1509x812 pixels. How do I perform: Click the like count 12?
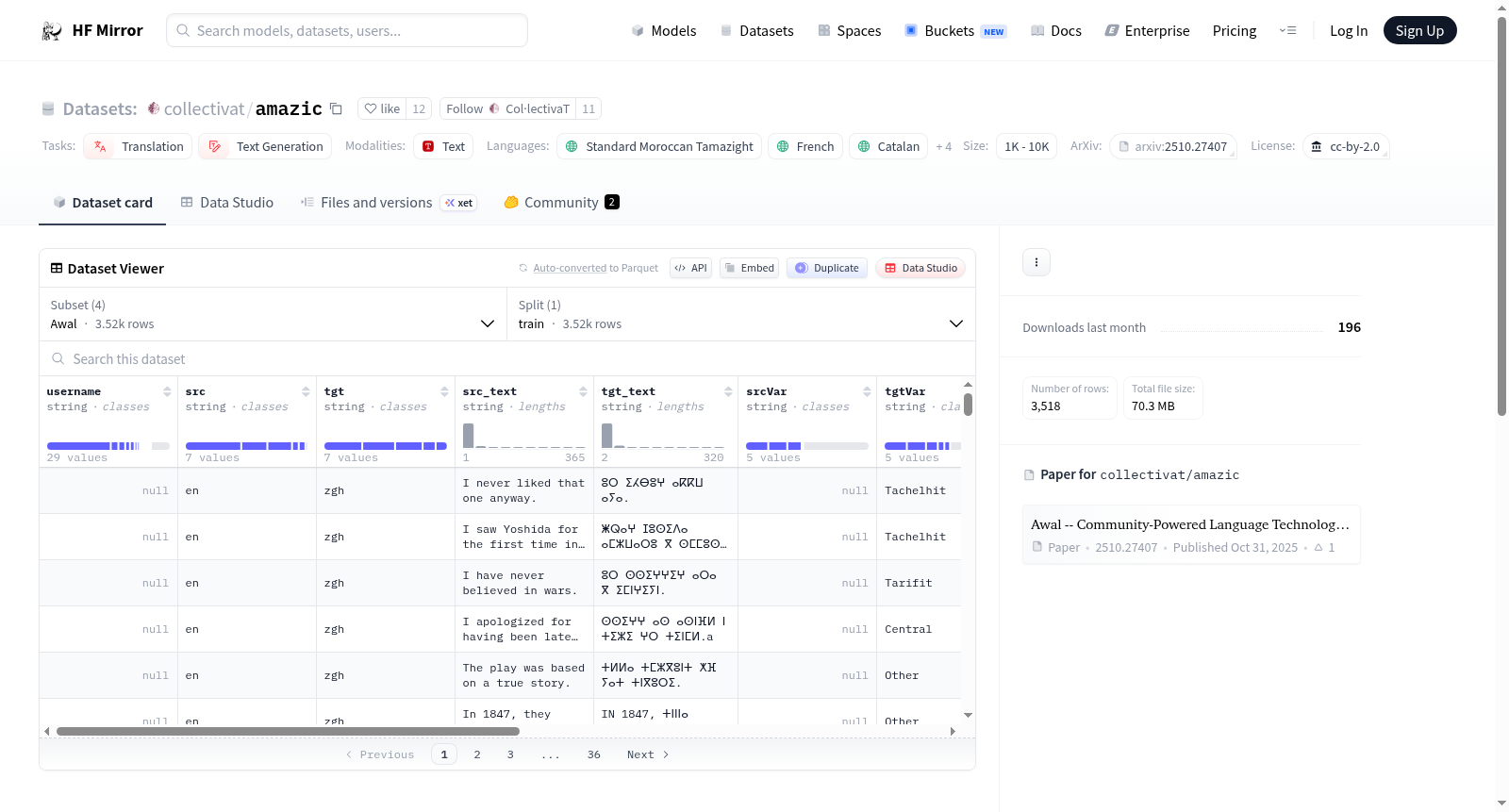(x=419, y=108)
